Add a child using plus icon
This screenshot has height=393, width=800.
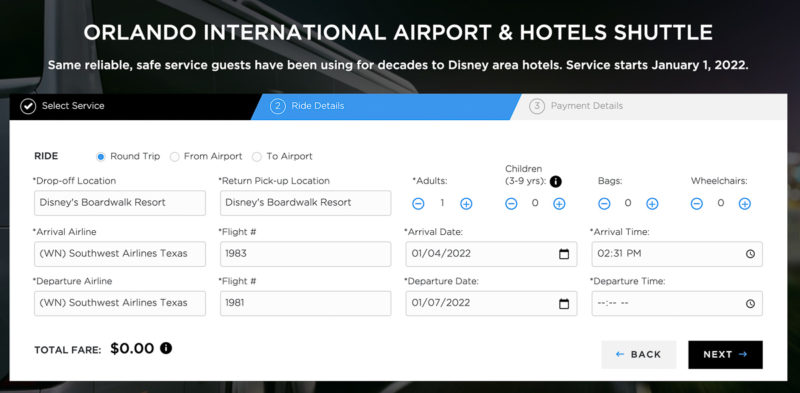(559, 204)
